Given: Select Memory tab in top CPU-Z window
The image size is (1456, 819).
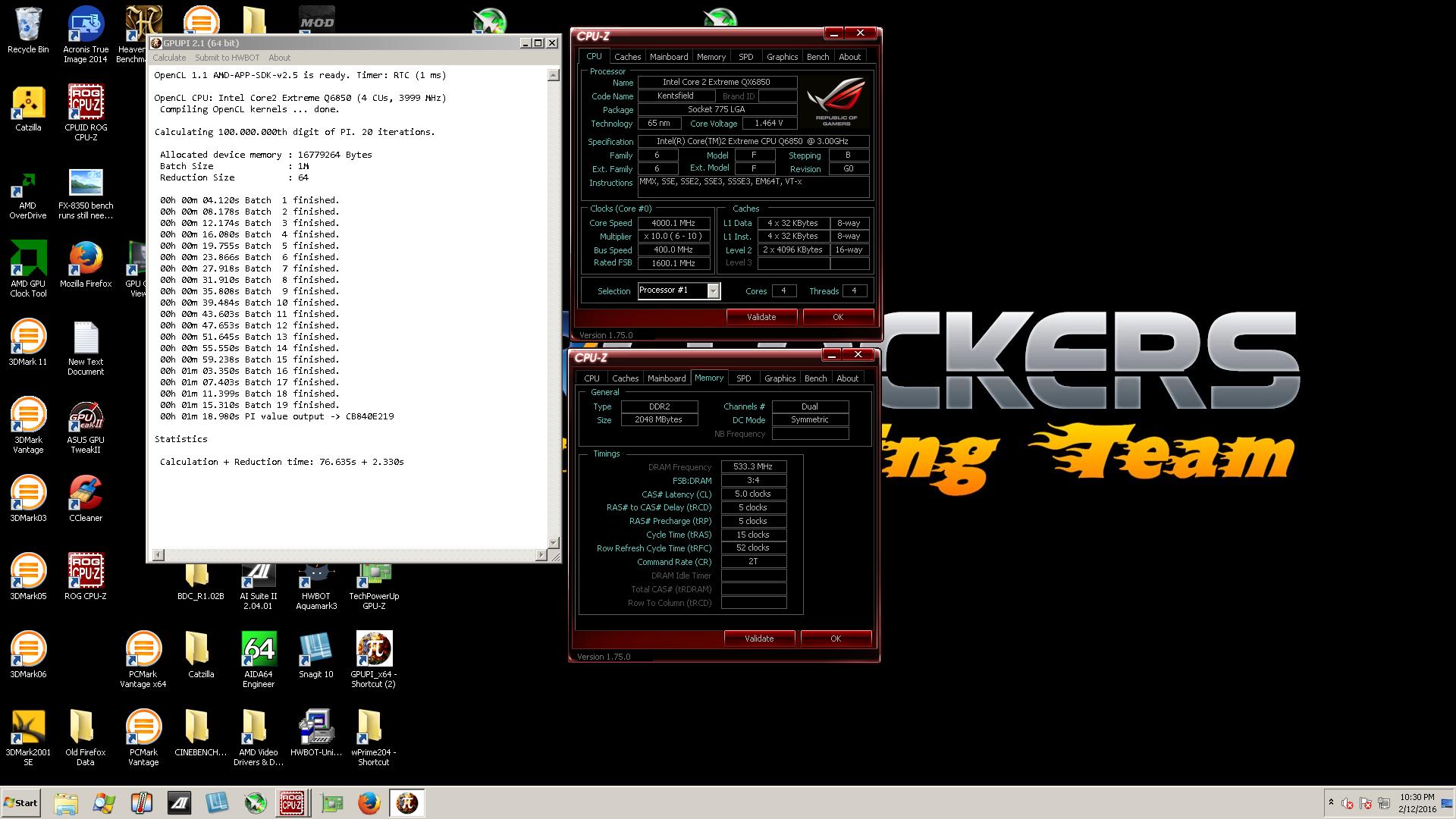Looking at the screenshot, I should [x=711, y=57].
